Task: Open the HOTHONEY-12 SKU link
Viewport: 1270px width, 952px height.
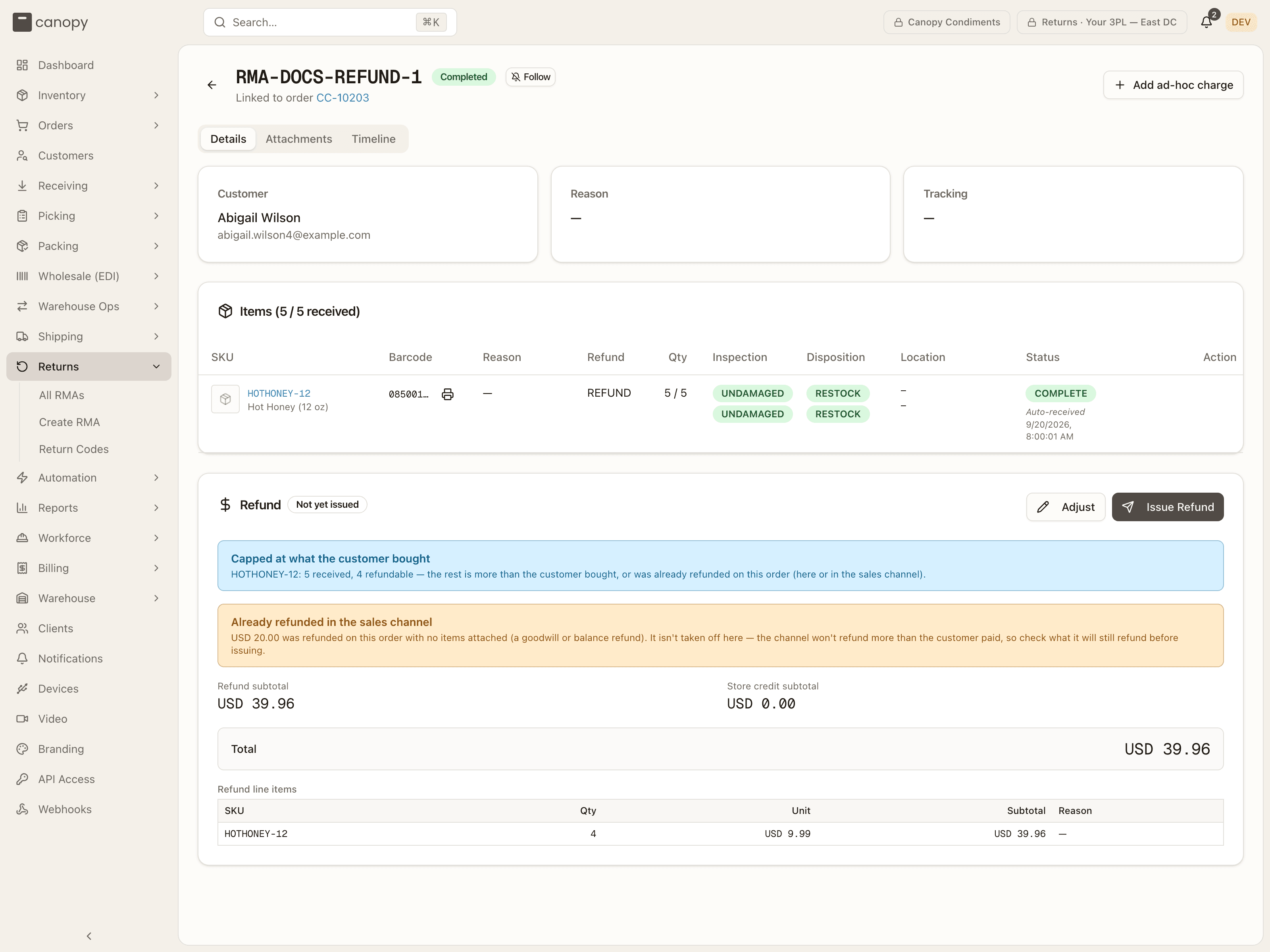Action: pos(279,393)
